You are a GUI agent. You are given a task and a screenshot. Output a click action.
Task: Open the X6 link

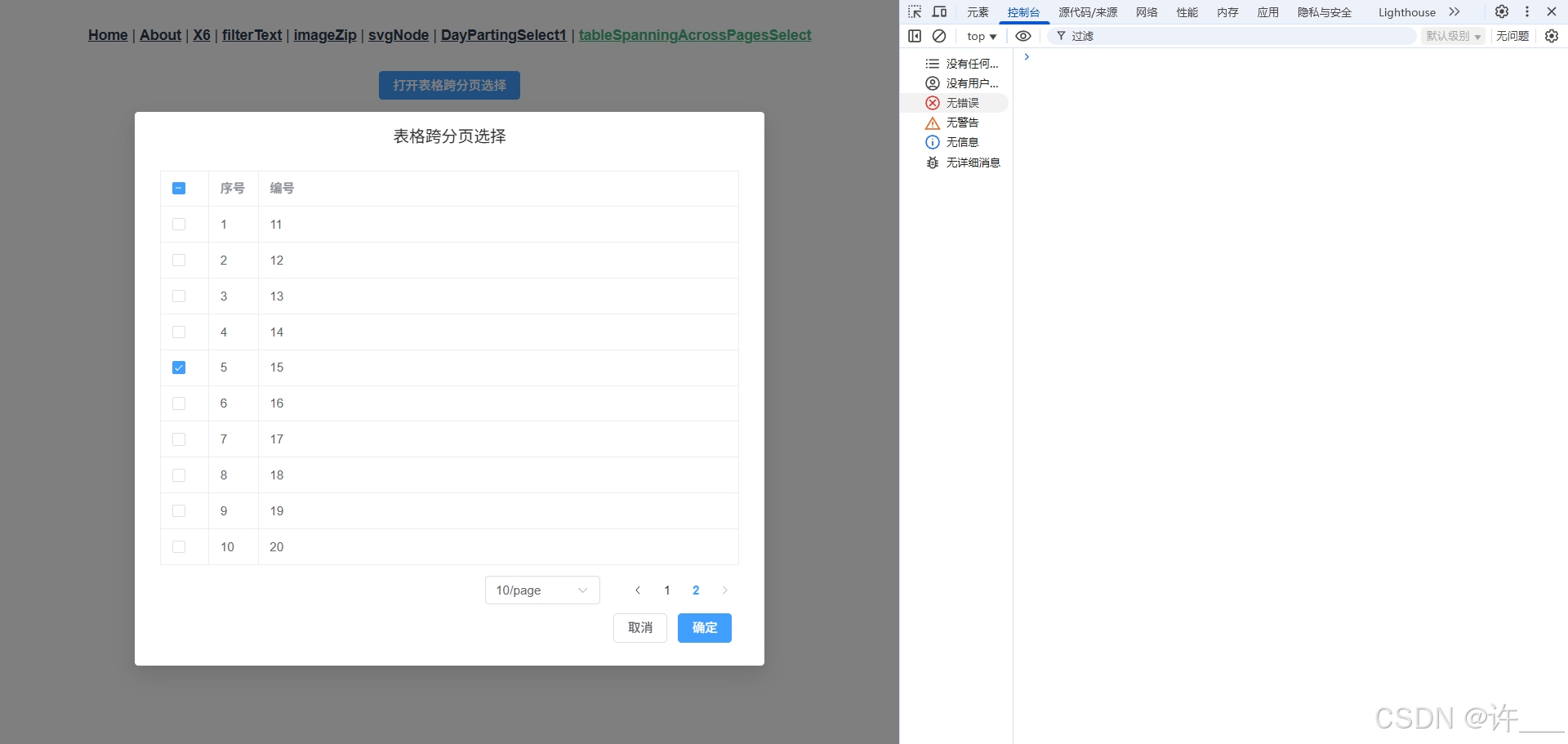[x=202, y=35]
